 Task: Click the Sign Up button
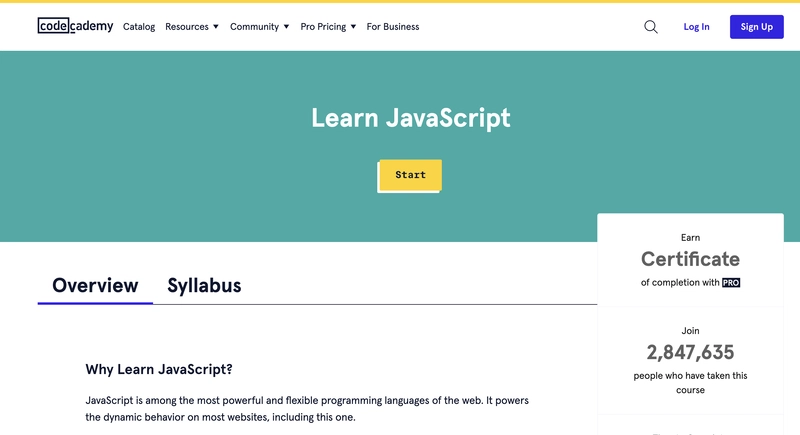pos(757,27)
